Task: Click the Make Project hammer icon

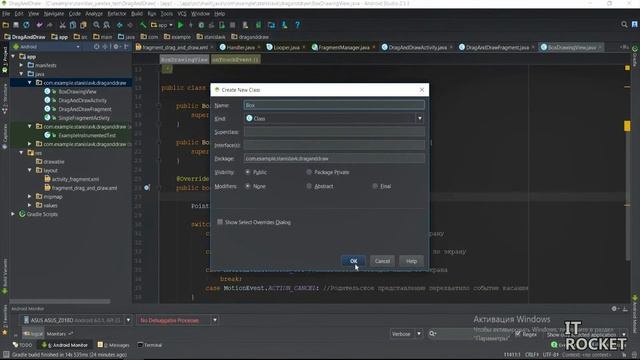Action: pyautogui.click(x=143, y=25)
